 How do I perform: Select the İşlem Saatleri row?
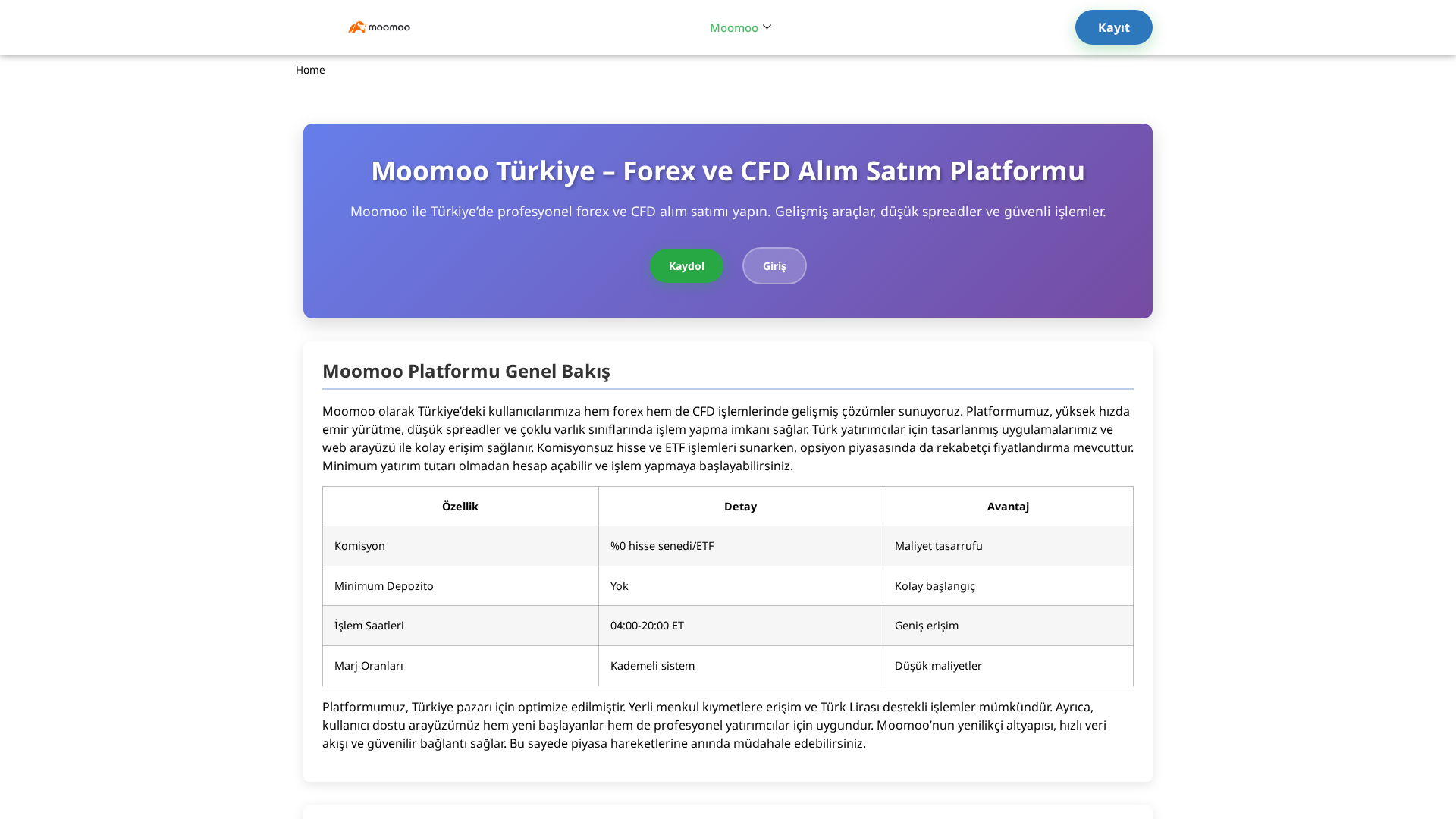369,625
